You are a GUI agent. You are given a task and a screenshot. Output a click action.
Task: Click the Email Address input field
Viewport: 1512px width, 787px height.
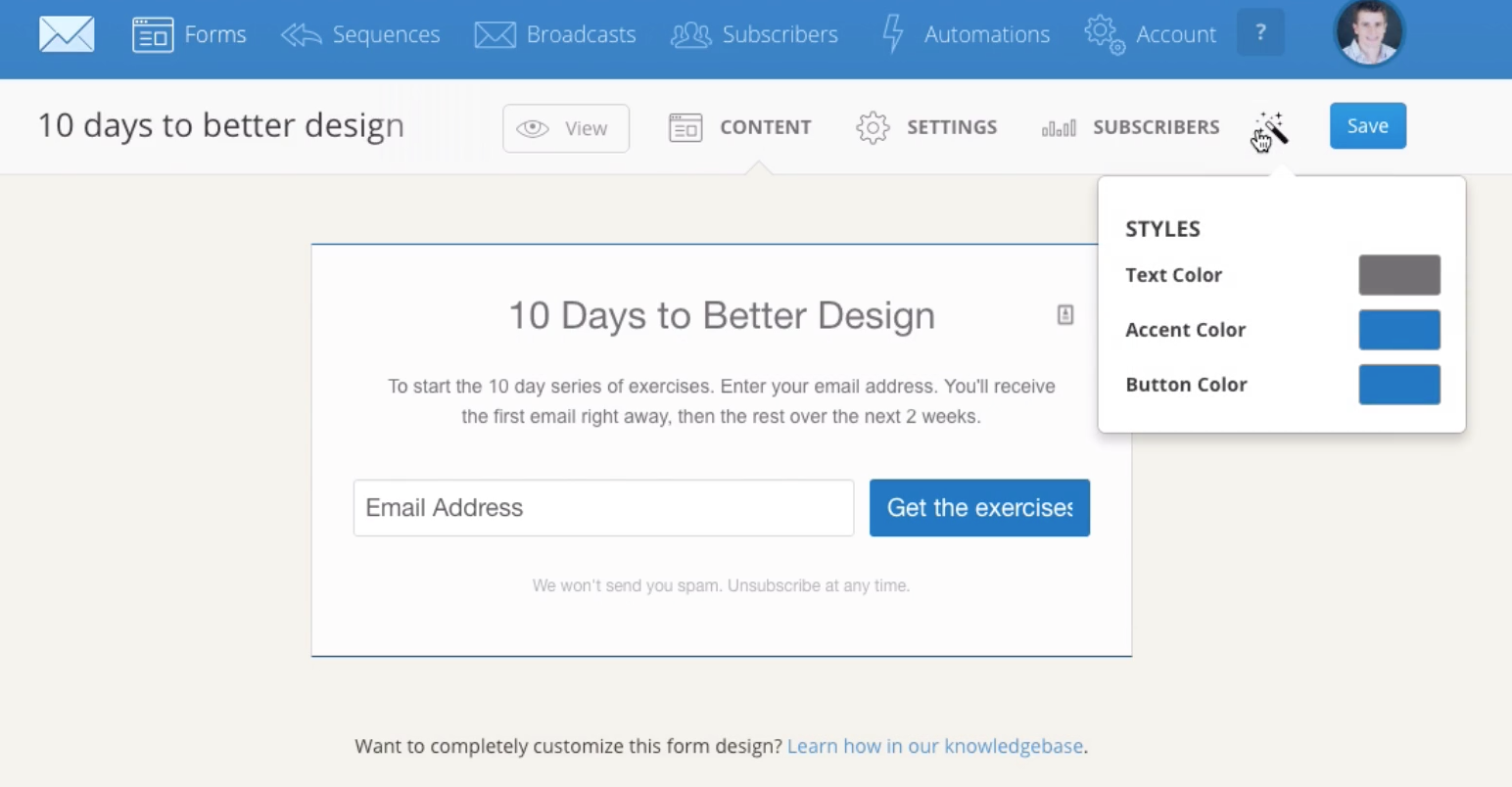[603, 508]
